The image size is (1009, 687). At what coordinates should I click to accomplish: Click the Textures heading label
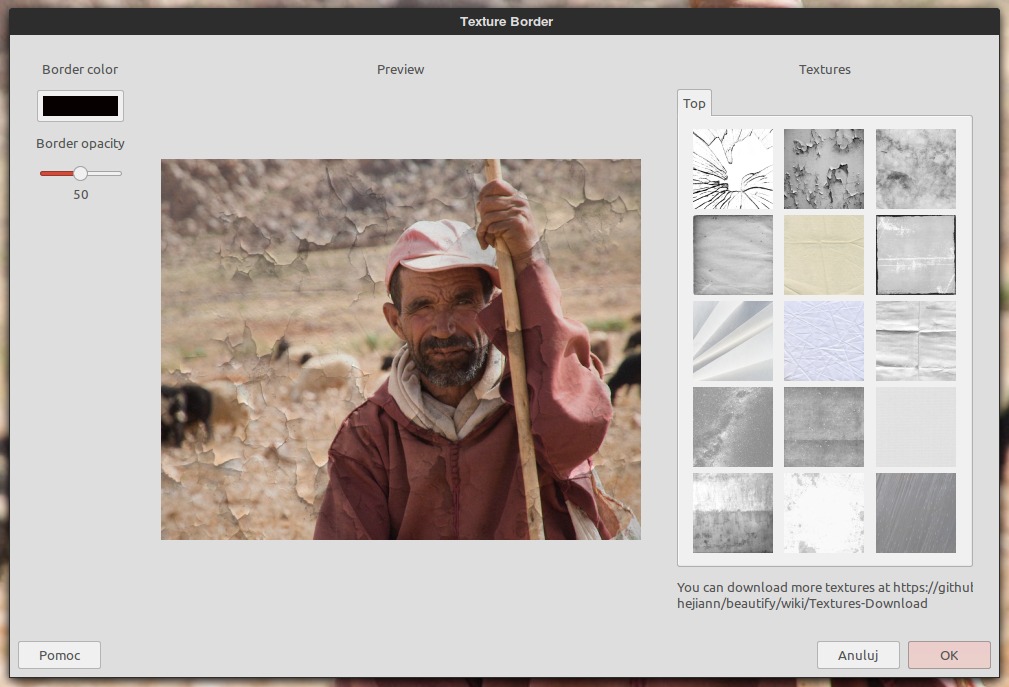pyautogui.click(x=824, y=69)
